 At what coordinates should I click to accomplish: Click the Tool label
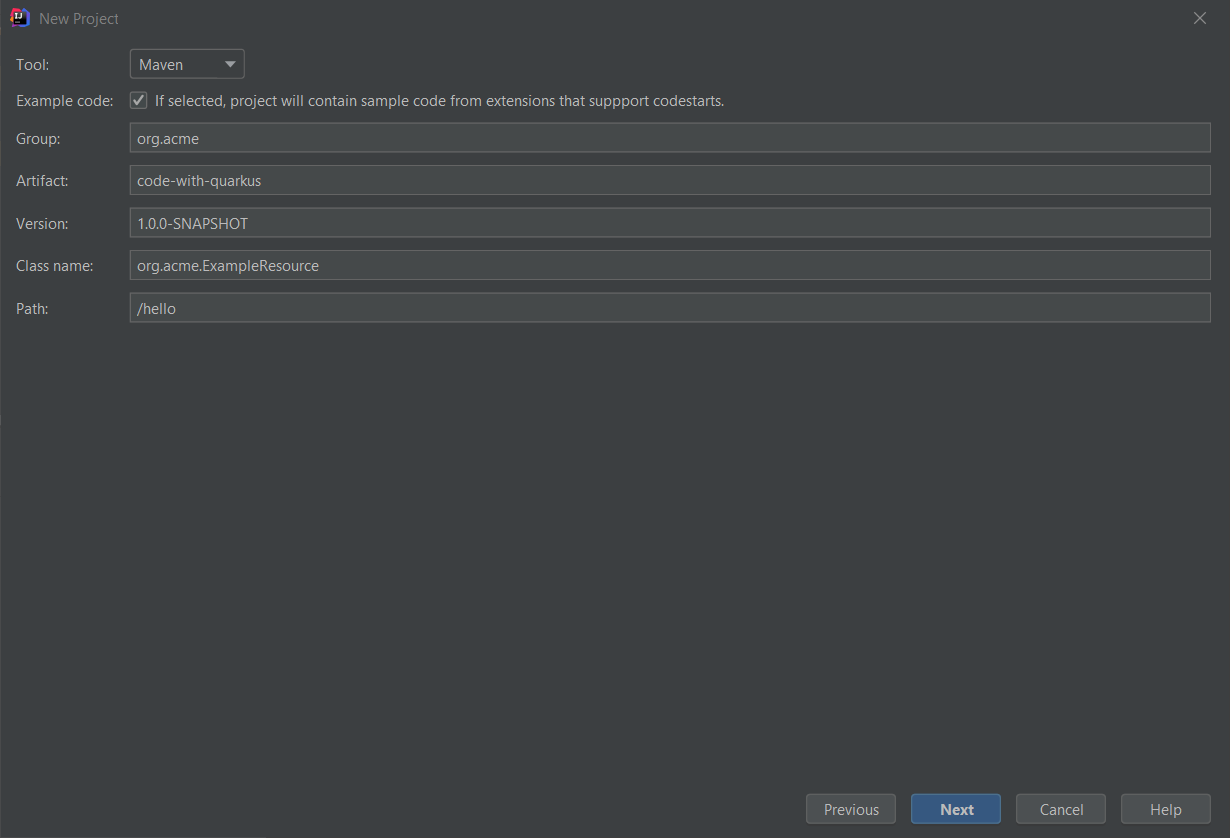point(29,63)
